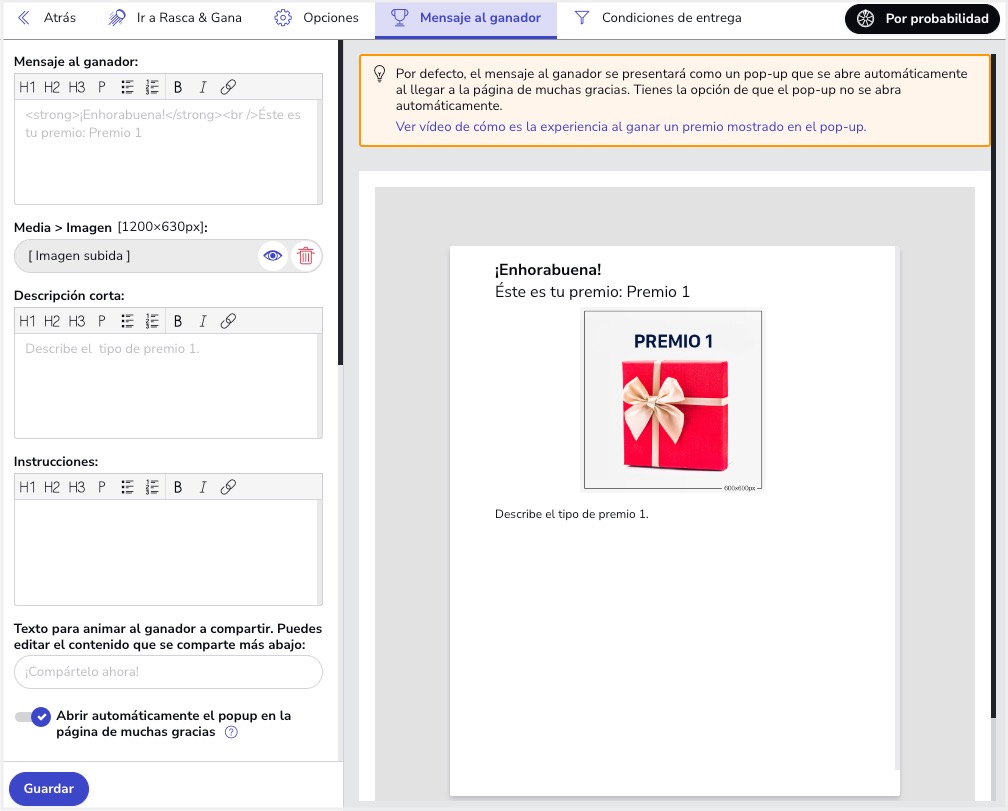Click help icon beside popup auto-open option
Viewport: 1008px width, 811px height.
pos(231,732)
